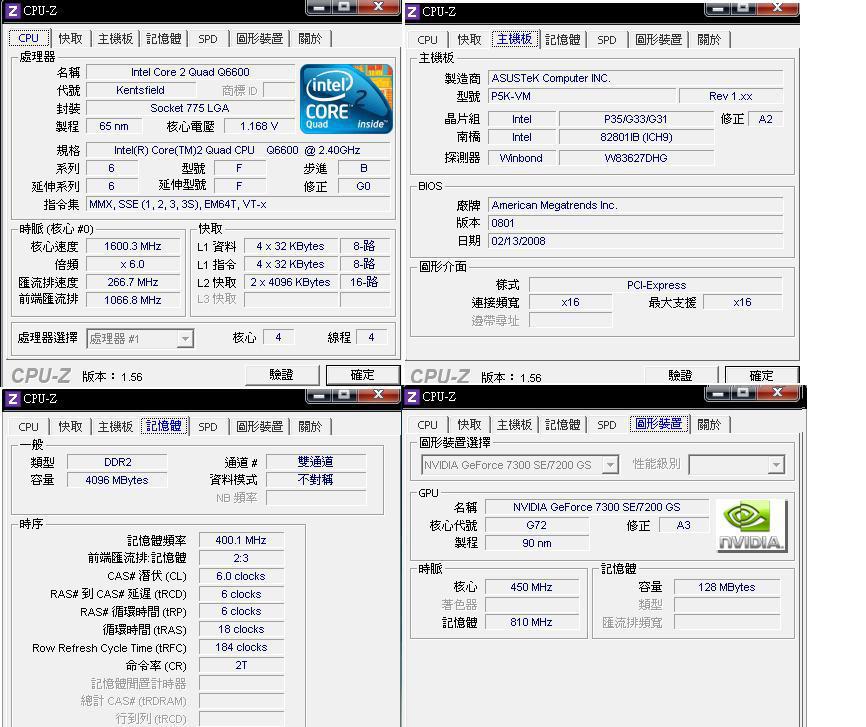Click the instruction set field MMX, SSE

click(238, 204)
